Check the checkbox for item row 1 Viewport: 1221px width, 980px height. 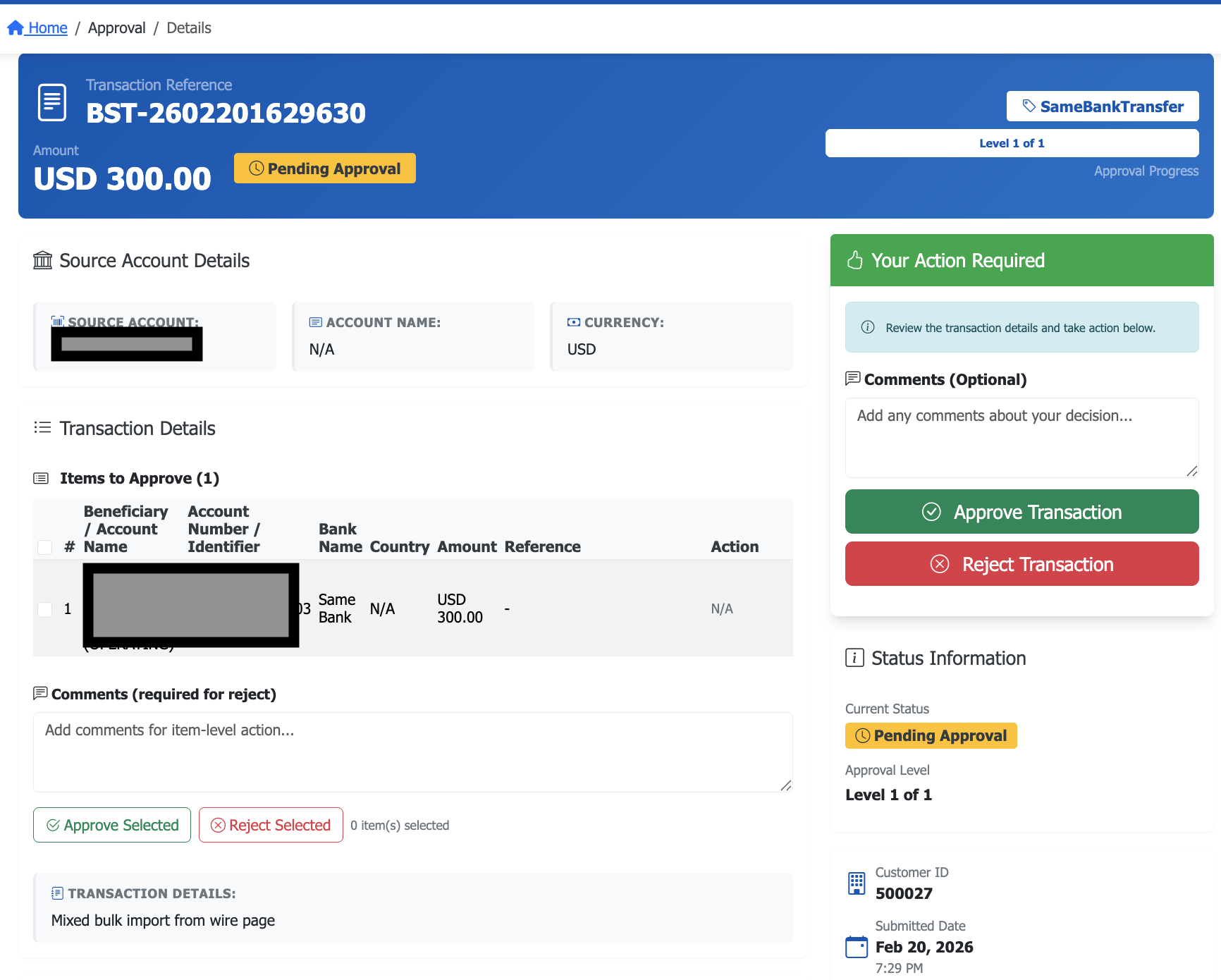45,609
